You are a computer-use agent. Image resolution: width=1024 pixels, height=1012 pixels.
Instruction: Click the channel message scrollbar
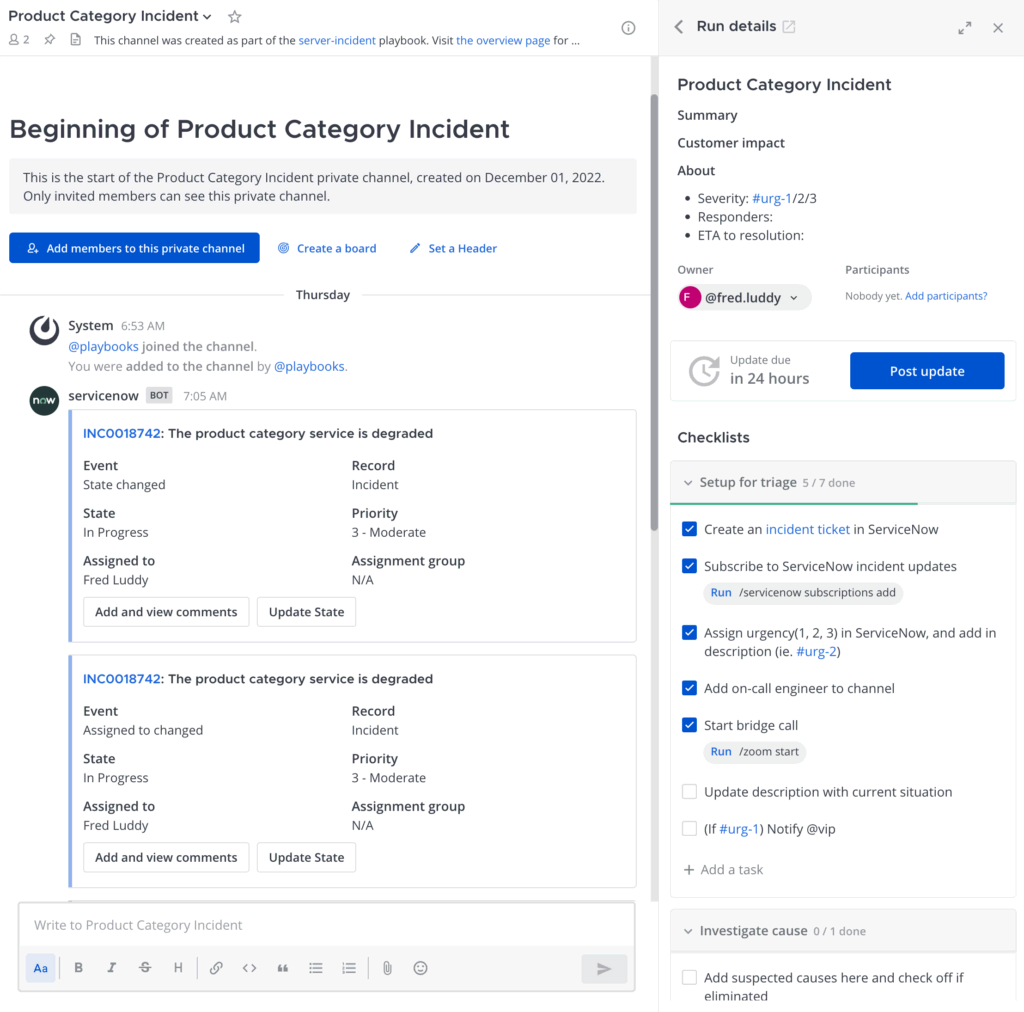(654, 312)
